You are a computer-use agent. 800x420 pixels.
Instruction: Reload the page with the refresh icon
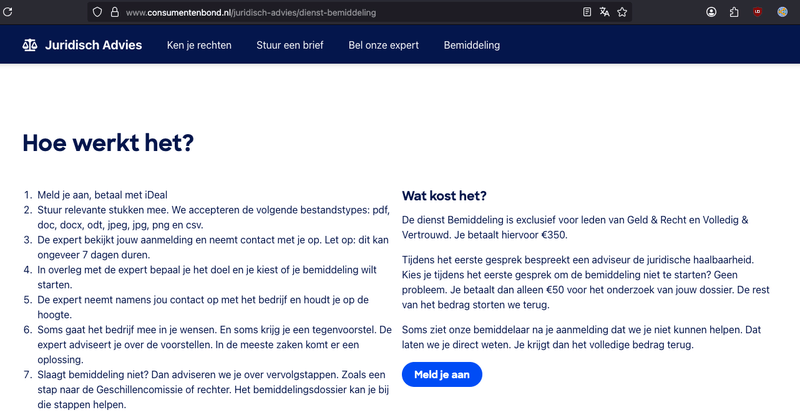pos(7,12)
